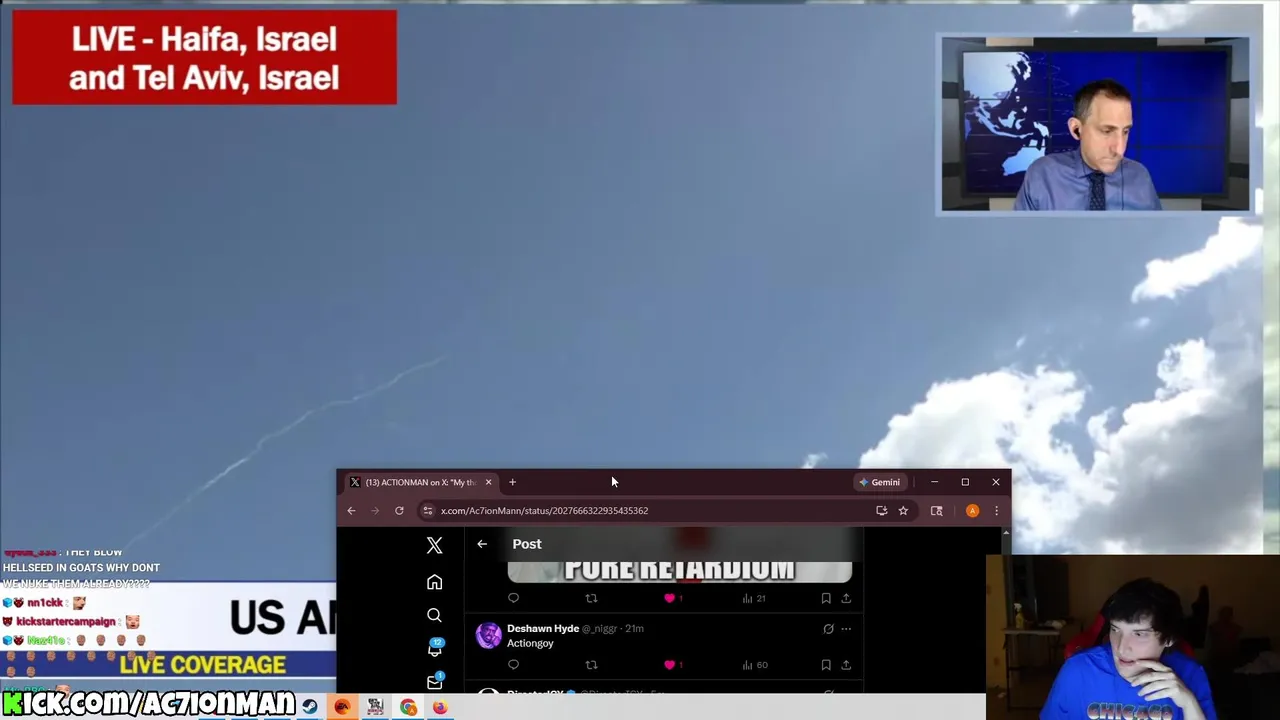Share the top image post

point(846,598)
